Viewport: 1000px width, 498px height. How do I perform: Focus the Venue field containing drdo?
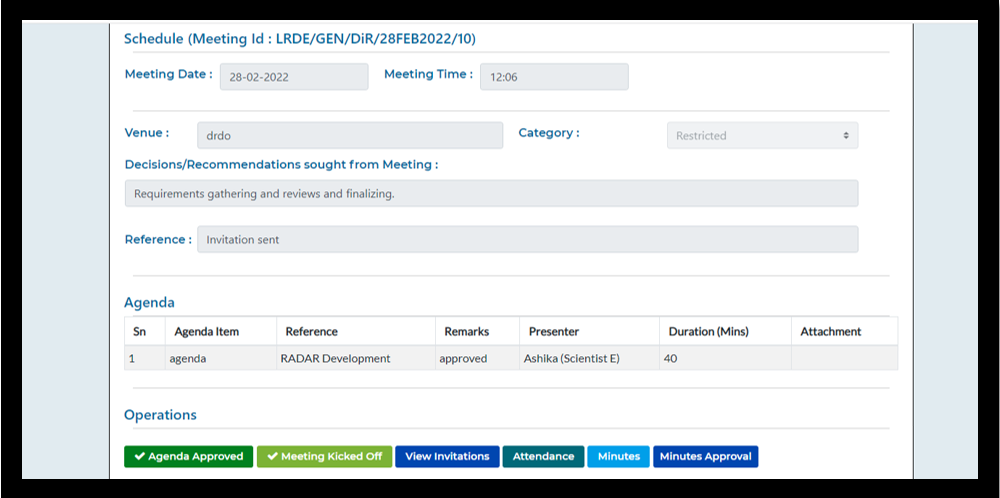(x=350, y=136)
